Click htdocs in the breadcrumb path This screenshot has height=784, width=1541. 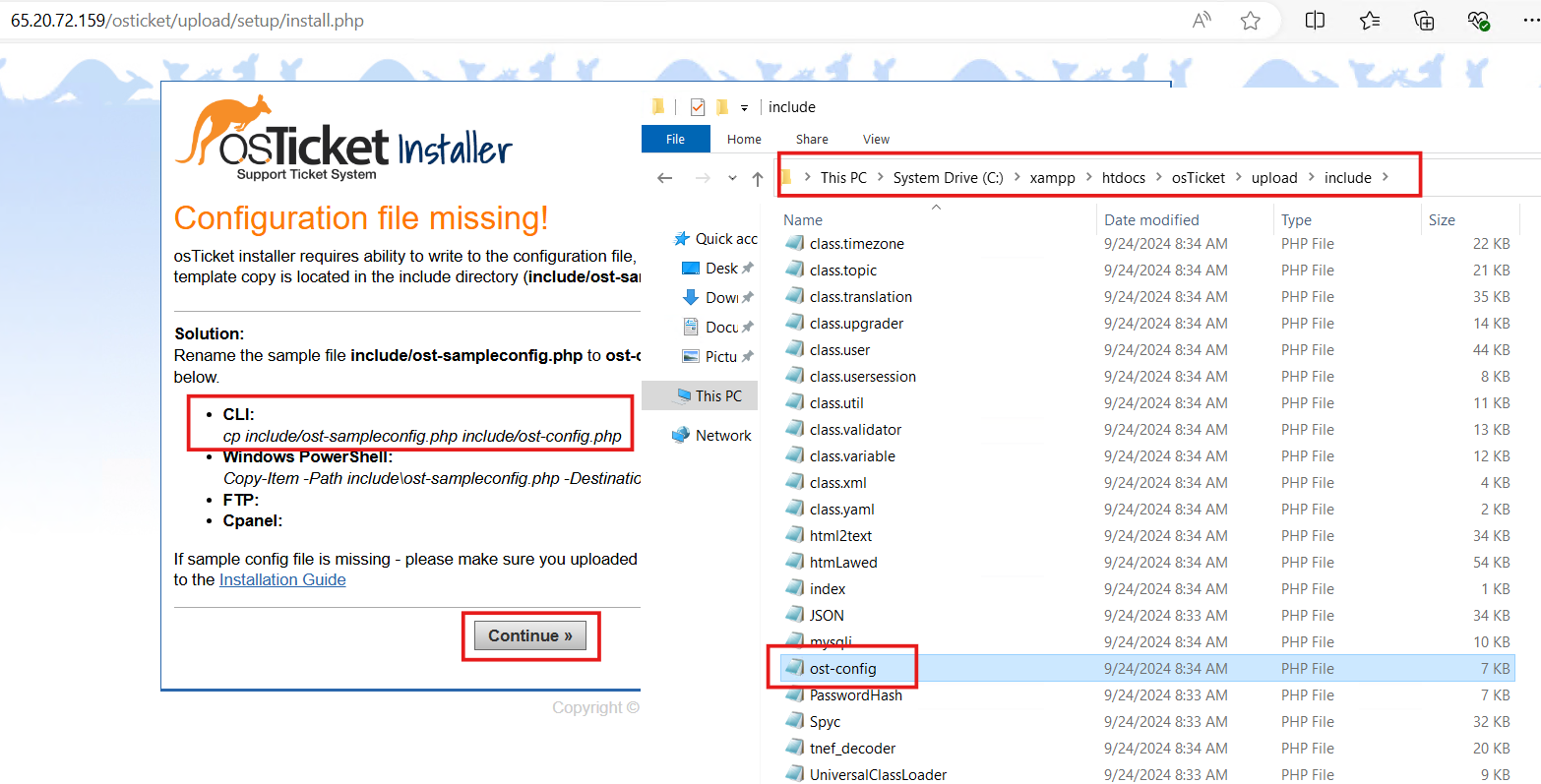coord(1123,177)
